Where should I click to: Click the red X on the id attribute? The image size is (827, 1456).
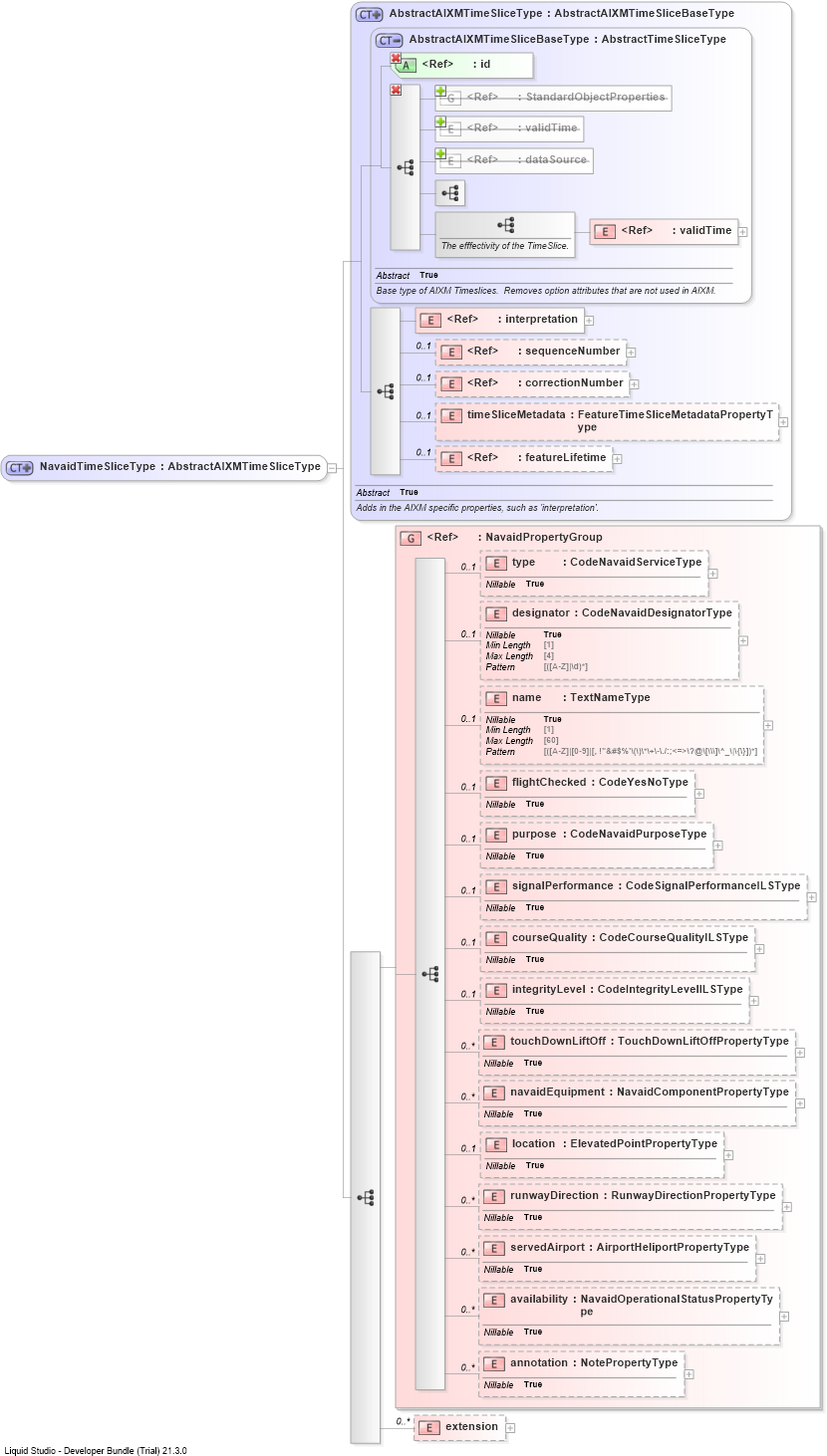(396, 59)
